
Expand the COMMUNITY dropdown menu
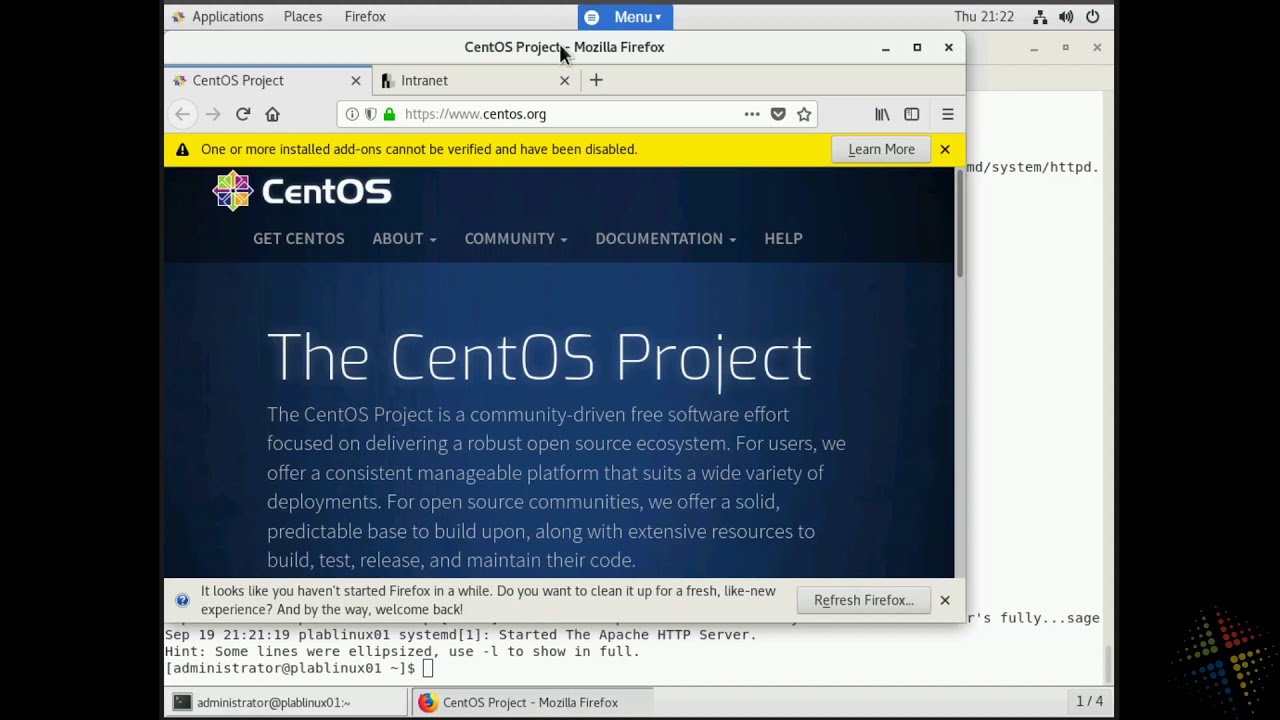[516, 238]
